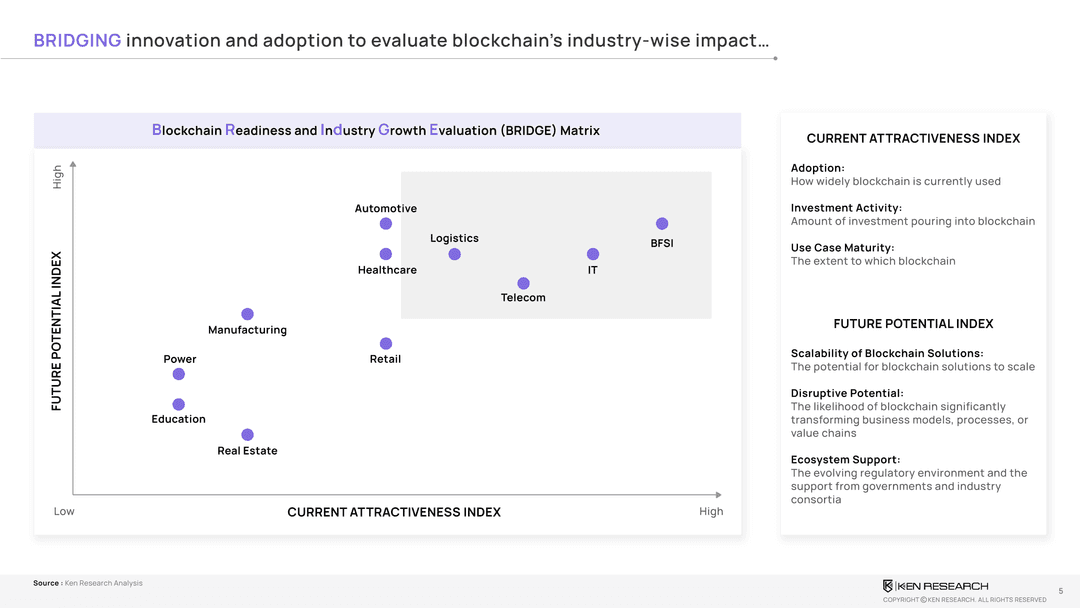Select the Power data point dot
This screenshot has width=1080, height=608.
point(178,374)
